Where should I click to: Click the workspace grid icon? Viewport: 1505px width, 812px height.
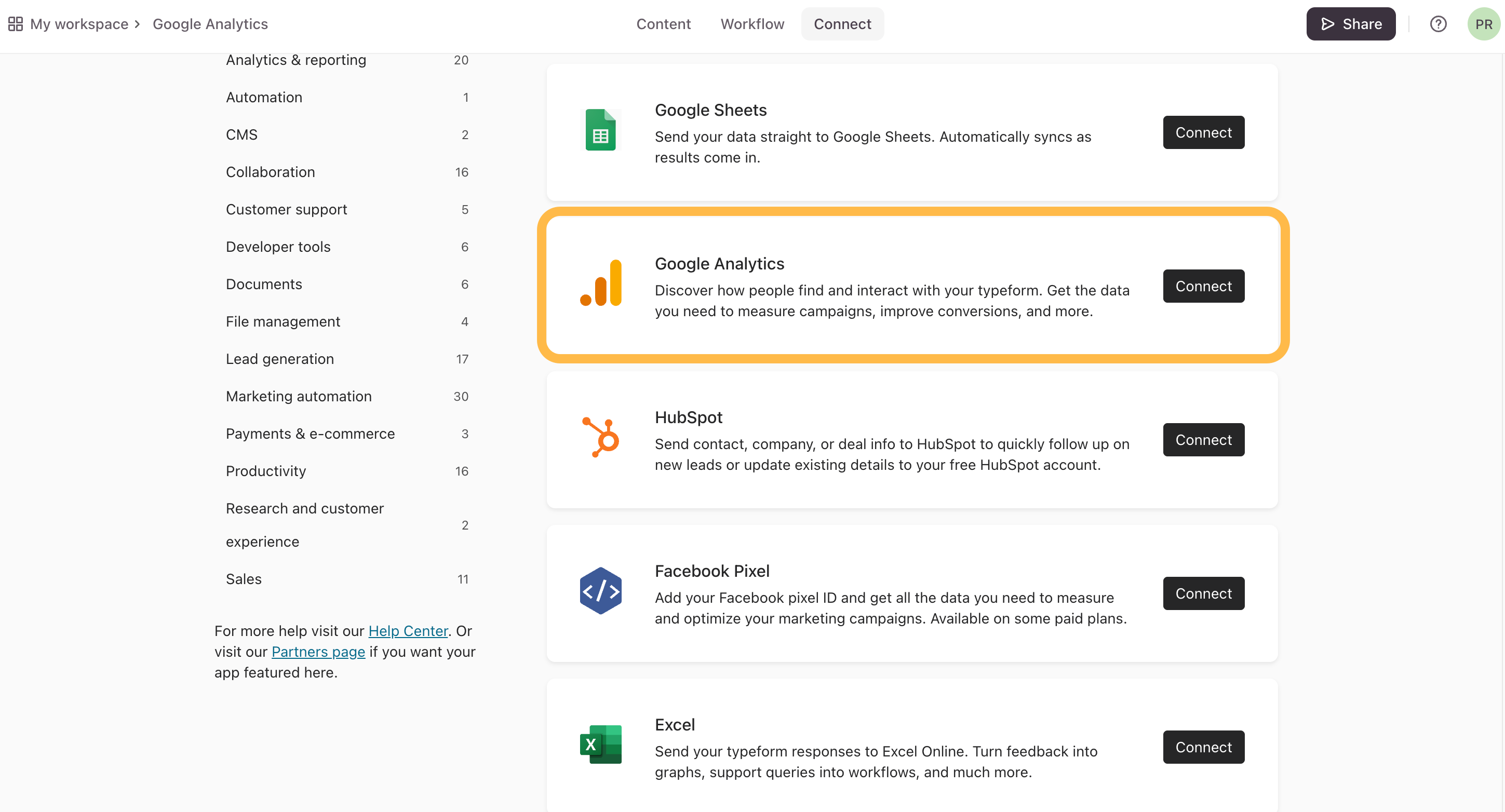click(x=15, y=24)
